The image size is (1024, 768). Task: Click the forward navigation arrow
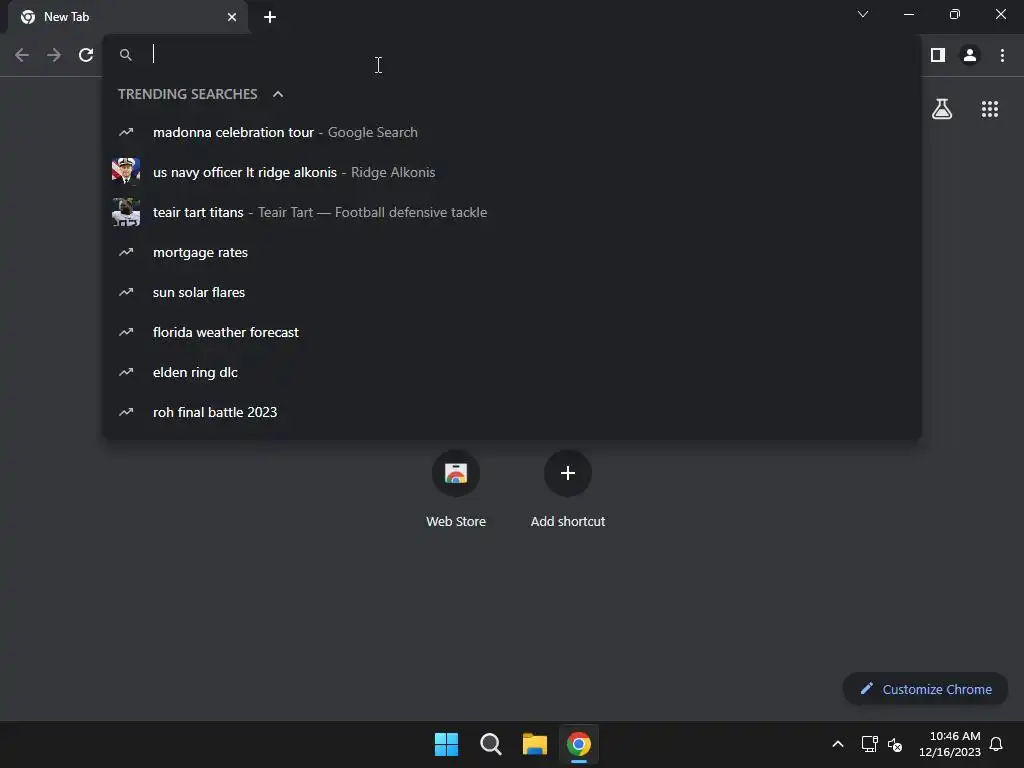(x=54, y=55)
